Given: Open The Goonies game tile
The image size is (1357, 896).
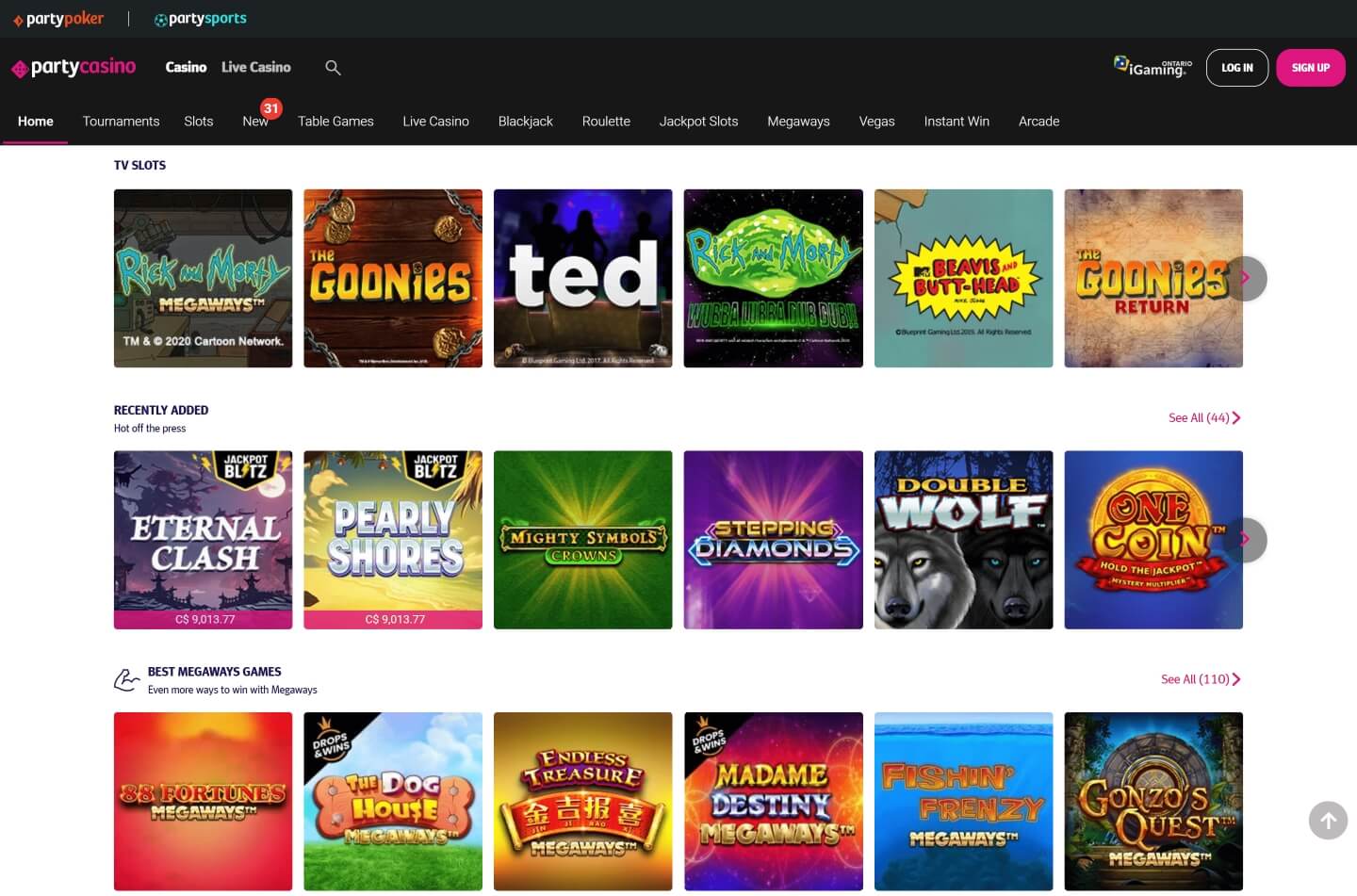Looking at the screenshot, I should tap(393, 278).
